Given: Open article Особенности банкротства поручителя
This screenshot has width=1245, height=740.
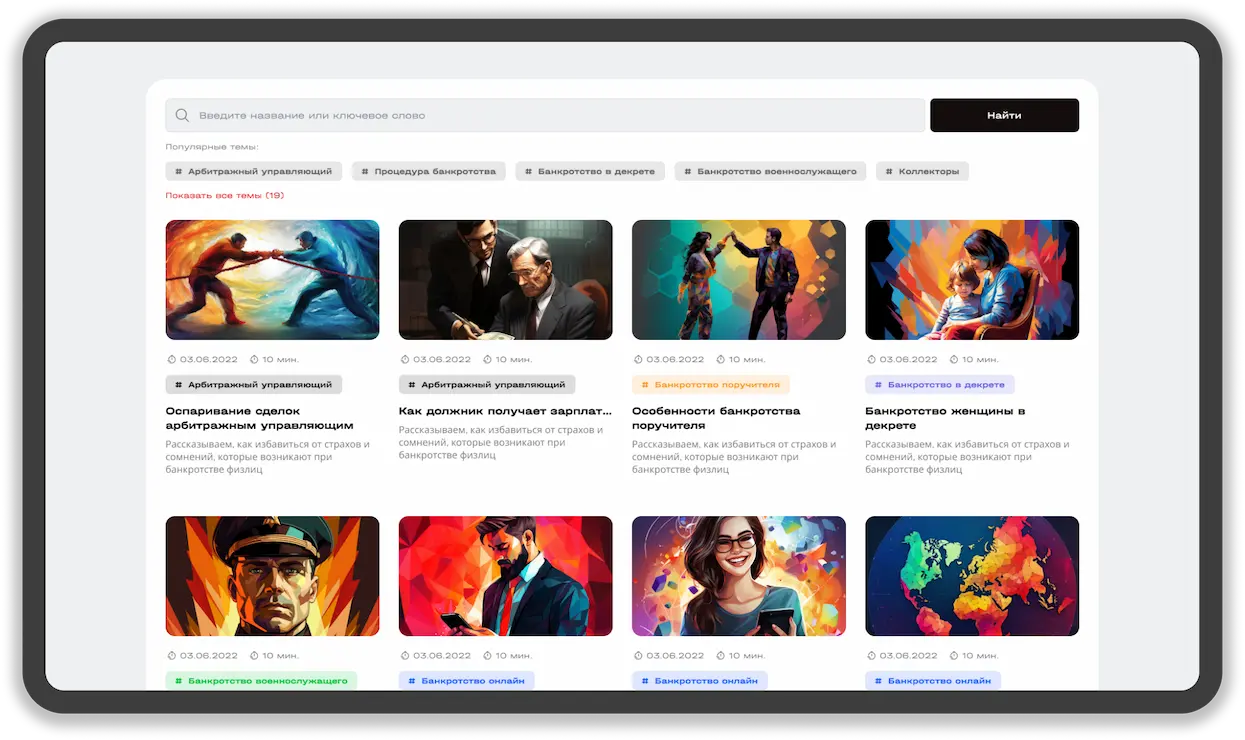Looking at the screenshot, I should pos(716,418).
